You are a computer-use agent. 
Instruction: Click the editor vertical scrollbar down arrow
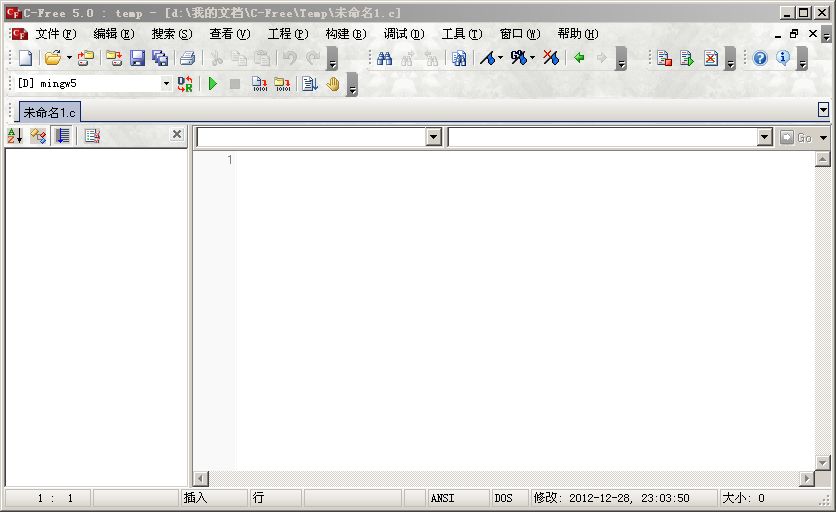[823, 463]
